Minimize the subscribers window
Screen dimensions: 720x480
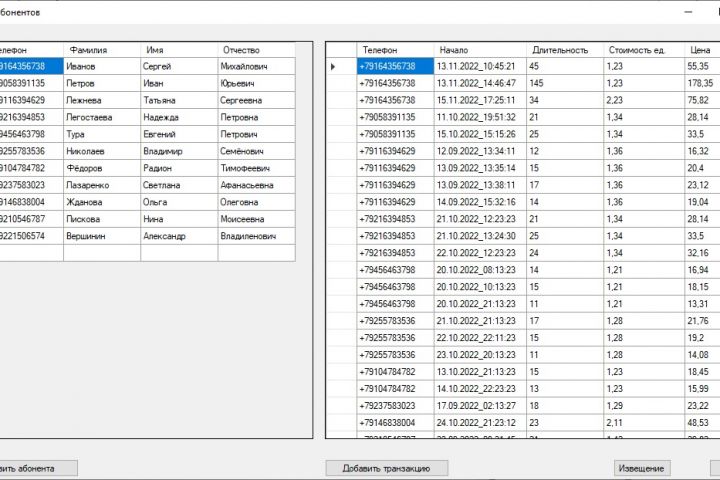point(688,12)
